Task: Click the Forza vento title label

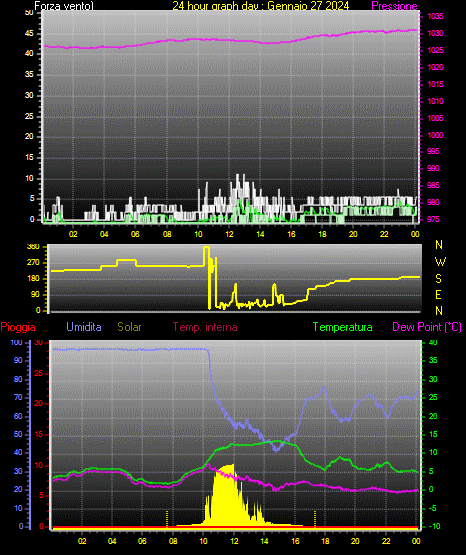Action: coord(64,6)
